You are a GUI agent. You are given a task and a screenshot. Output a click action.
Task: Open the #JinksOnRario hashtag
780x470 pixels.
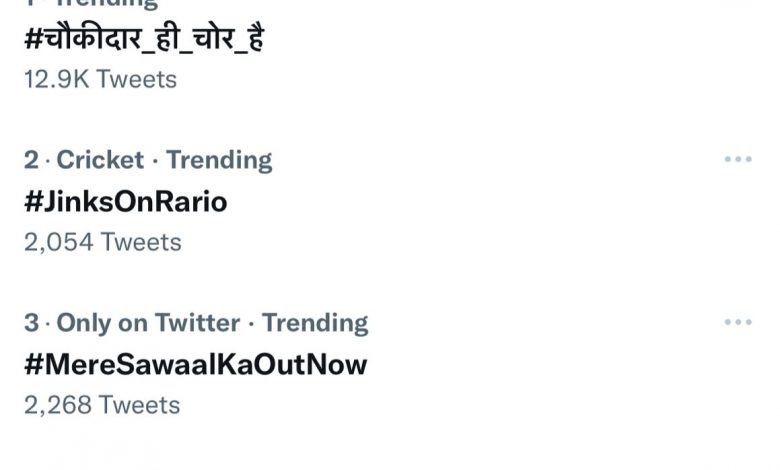point(125,201)
